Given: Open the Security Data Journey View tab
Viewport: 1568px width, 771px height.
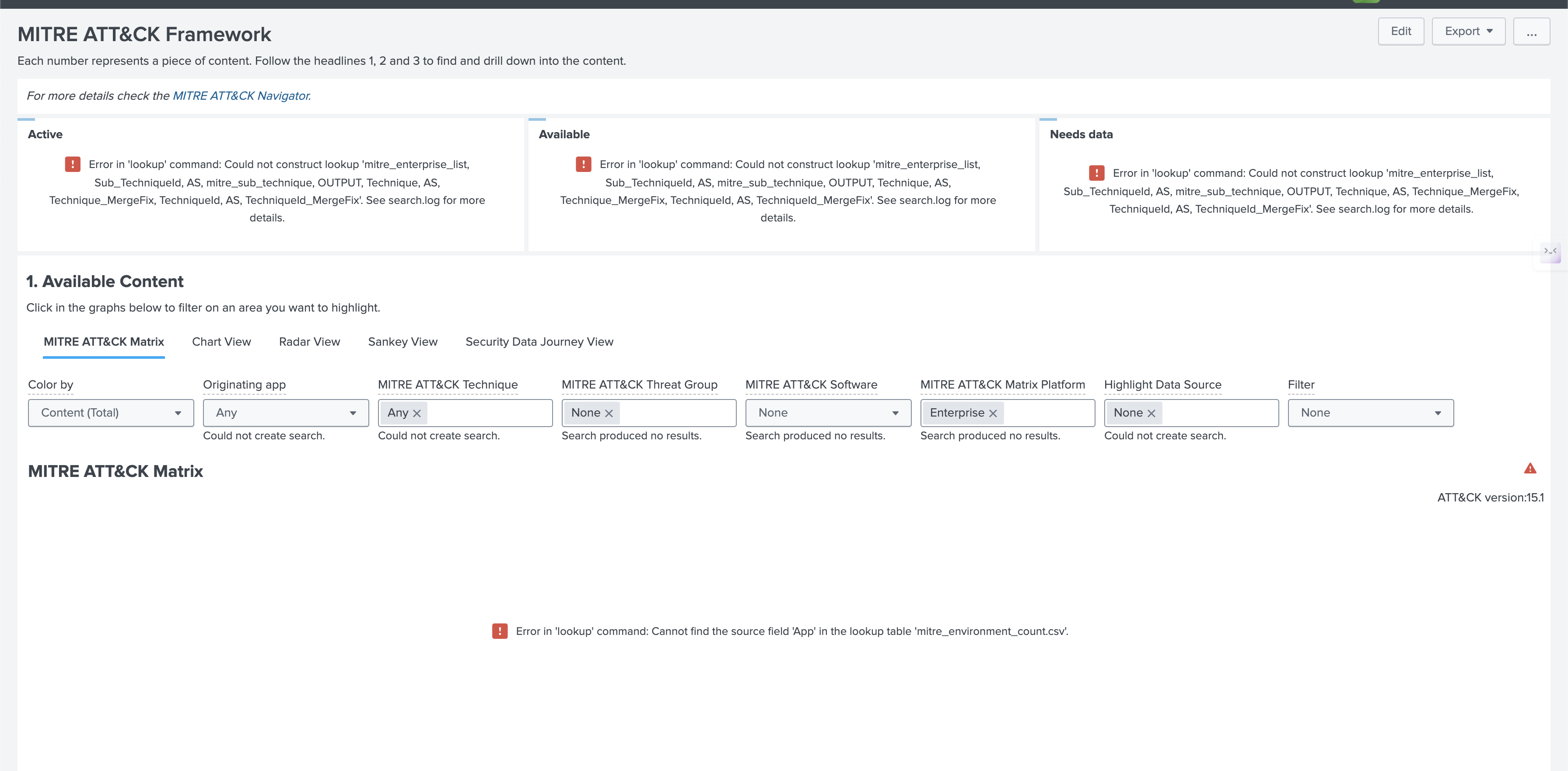Looking at the screenshot, I should [539, 342].
